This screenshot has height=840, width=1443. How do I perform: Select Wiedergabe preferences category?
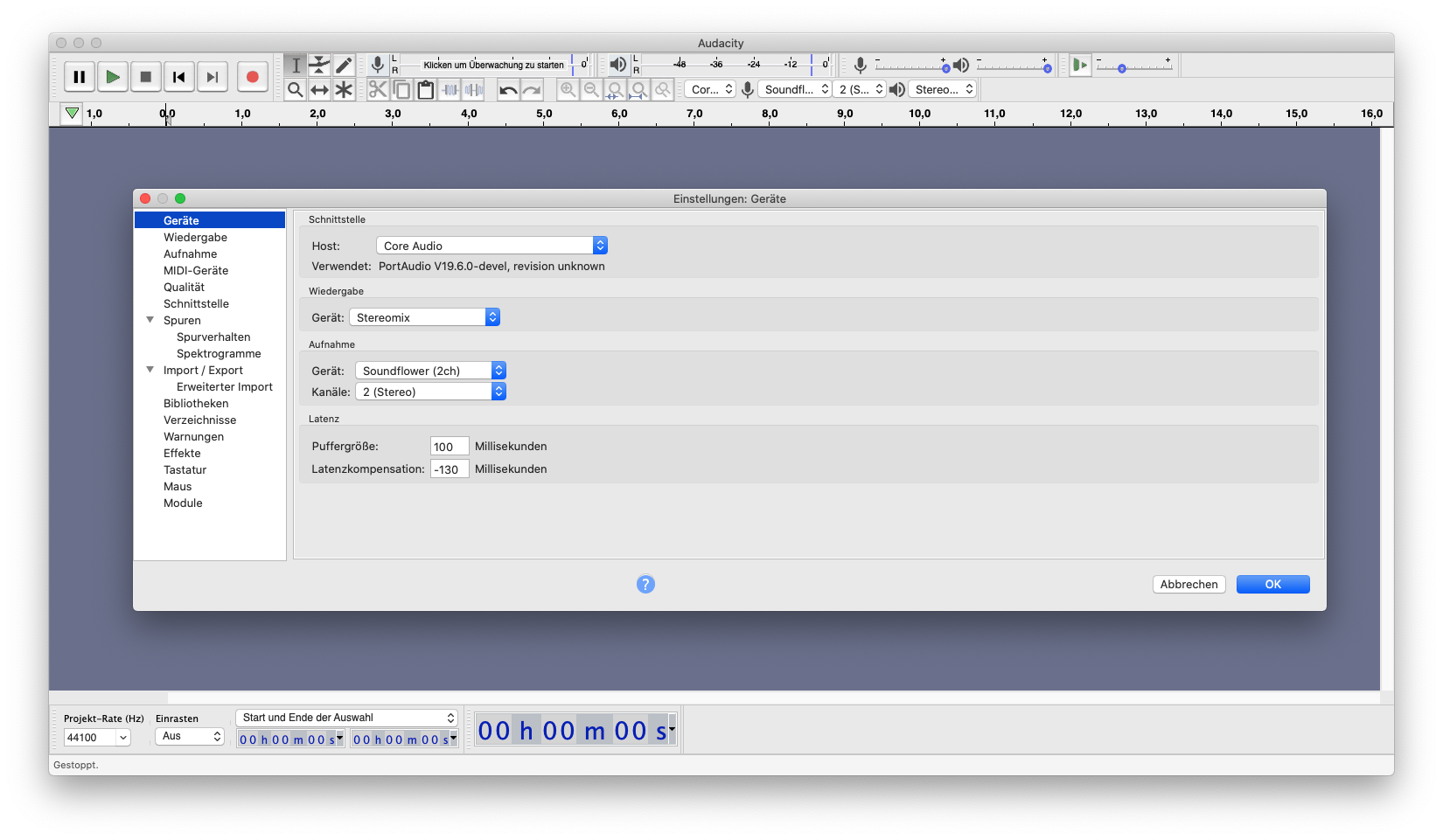pyautogui.click(x=195, y=237)
